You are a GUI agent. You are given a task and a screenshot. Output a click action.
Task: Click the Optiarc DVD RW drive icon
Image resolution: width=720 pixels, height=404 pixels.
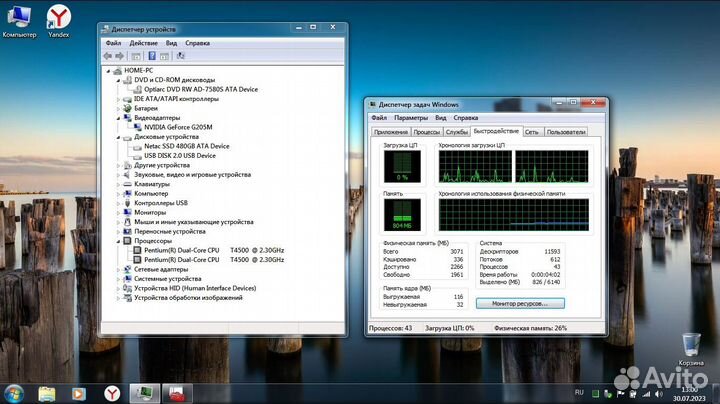coord(137,90)
